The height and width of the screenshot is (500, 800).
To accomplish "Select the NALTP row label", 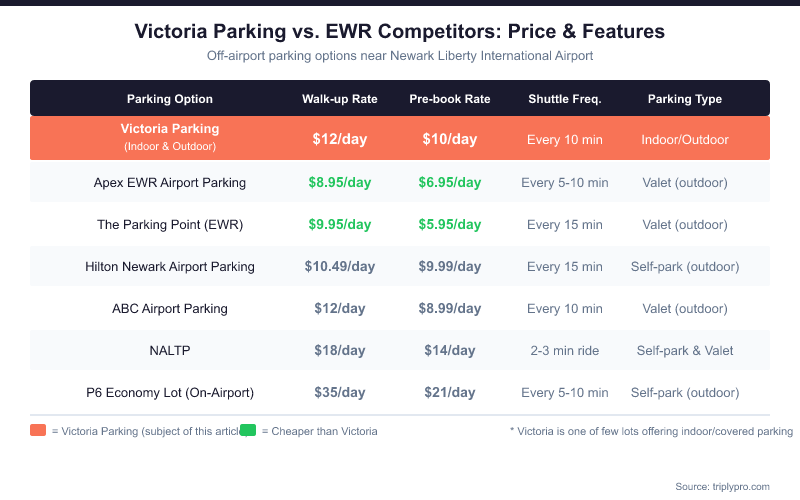I will (x=169, y=351).
